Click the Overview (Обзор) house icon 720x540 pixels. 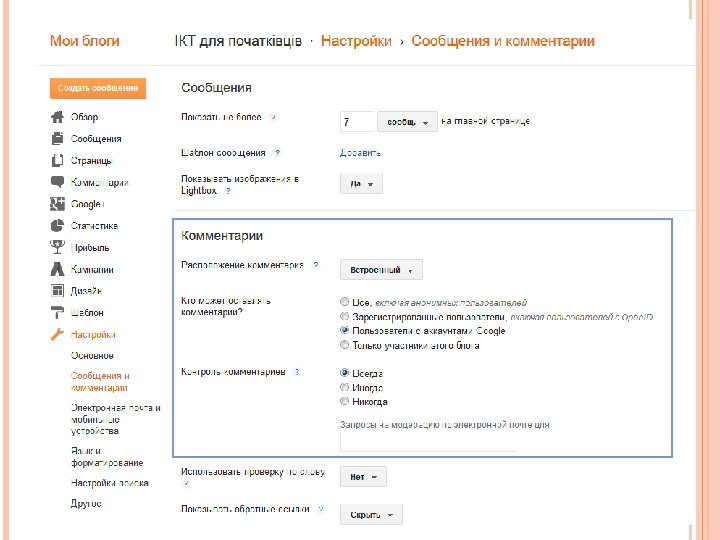click(57, 117)
